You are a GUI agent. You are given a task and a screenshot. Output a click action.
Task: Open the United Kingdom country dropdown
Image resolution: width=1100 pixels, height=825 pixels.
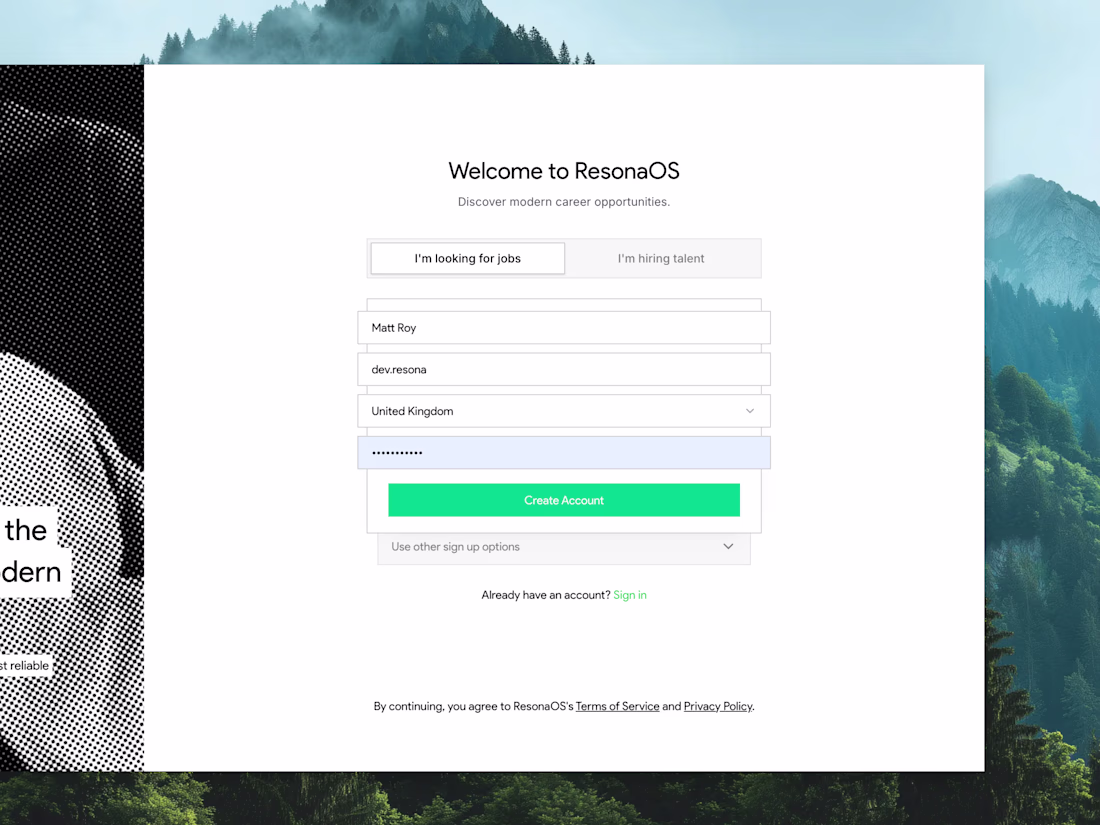(x=564, y=411)
